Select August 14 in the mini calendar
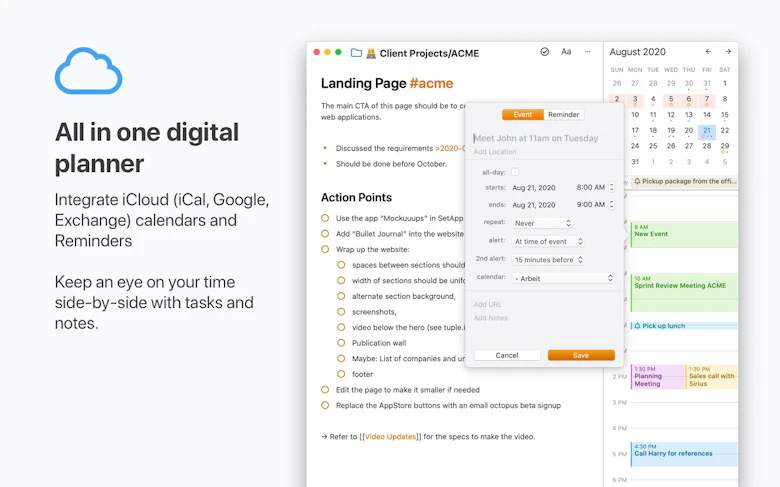 coord(707,115)
